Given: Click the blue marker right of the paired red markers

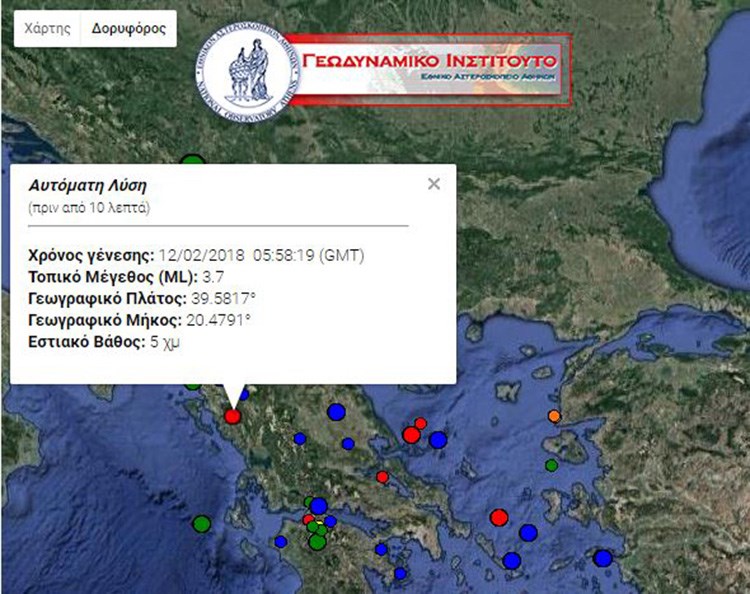Looking at the screenshot, I should (x=438, y=439).
